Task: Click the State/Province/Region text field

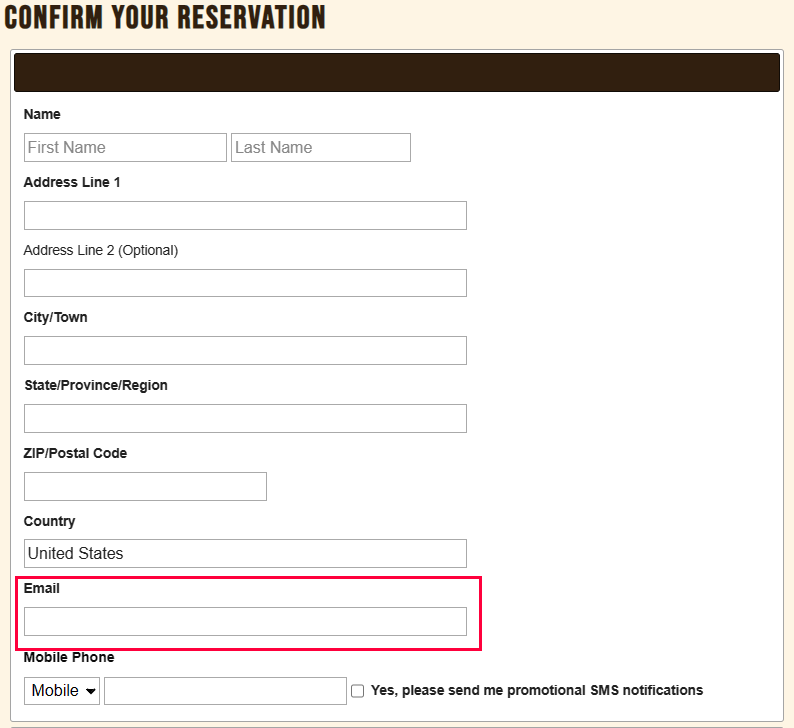Action: [x=245, y=418]
